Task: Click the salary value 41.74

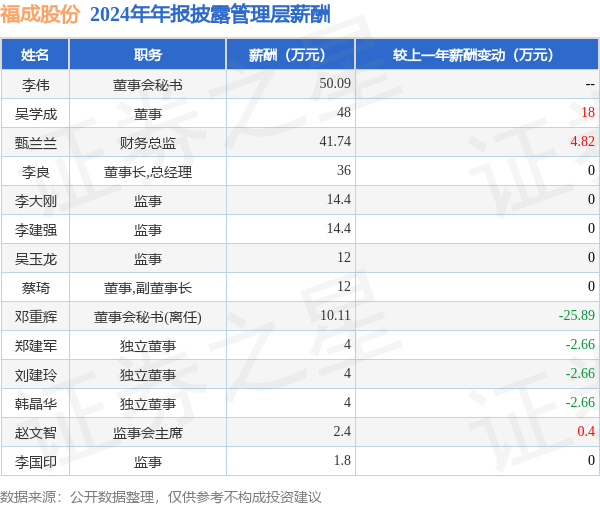Action: [x=335, y=141]
